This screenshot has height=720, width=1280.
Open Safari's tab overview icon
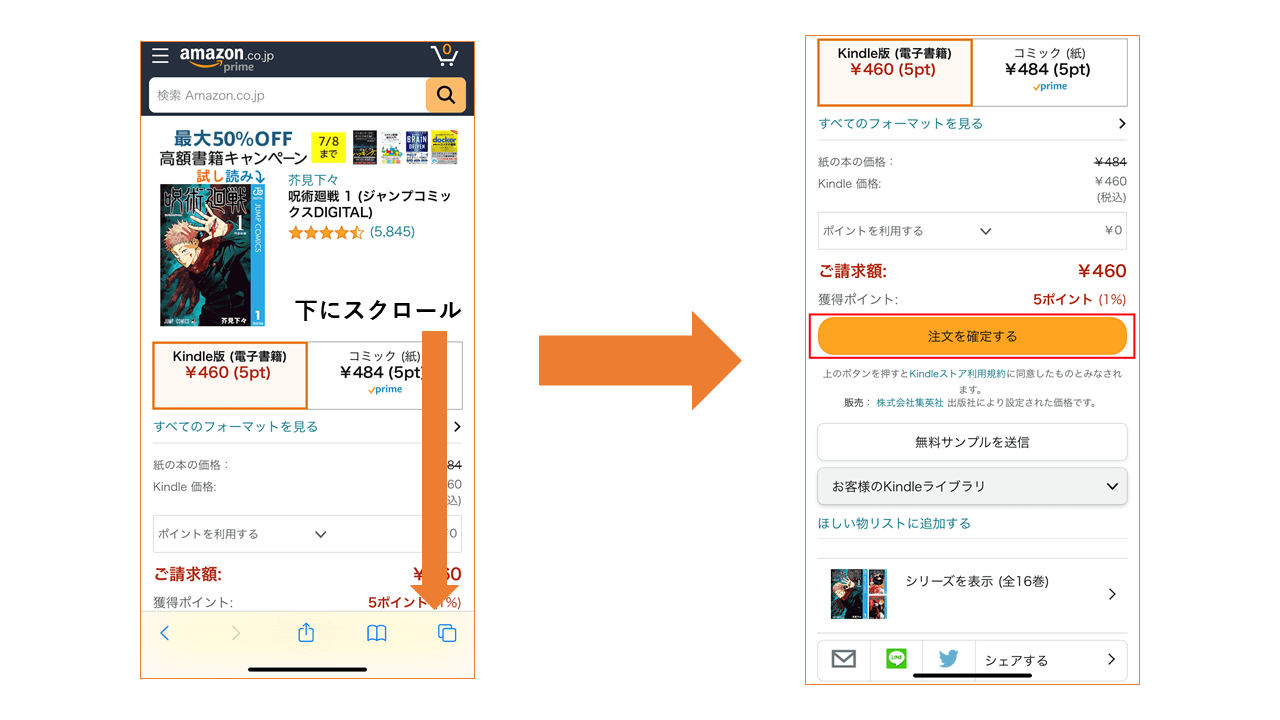point(447,632)
